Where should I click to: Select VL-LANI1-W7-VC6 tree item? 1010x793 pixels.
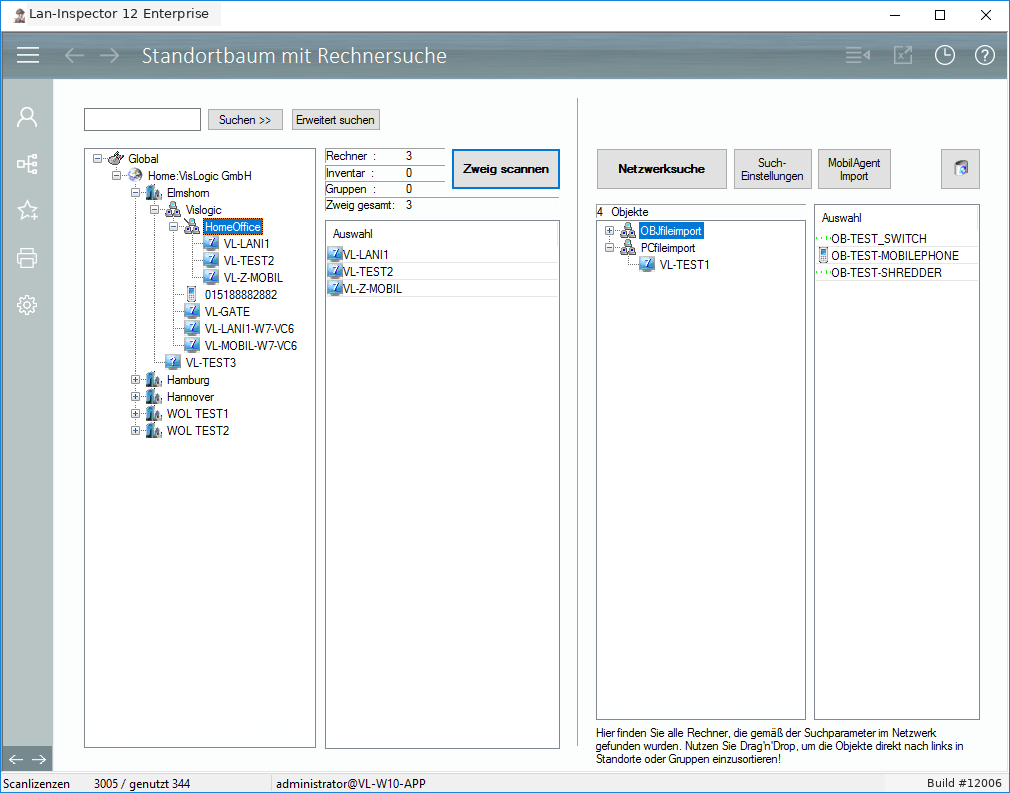pyautogui.click(x=249, y=329)
